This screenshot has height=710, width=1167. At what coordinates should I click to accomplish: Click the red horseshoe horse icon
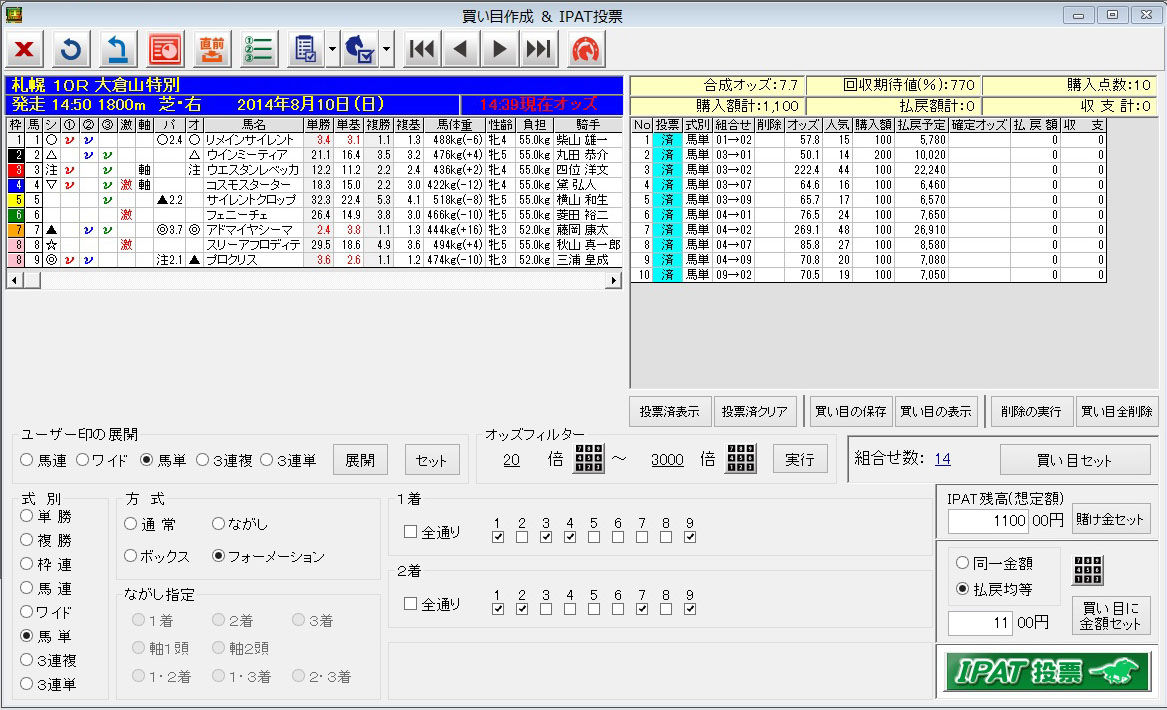[586, 50]
